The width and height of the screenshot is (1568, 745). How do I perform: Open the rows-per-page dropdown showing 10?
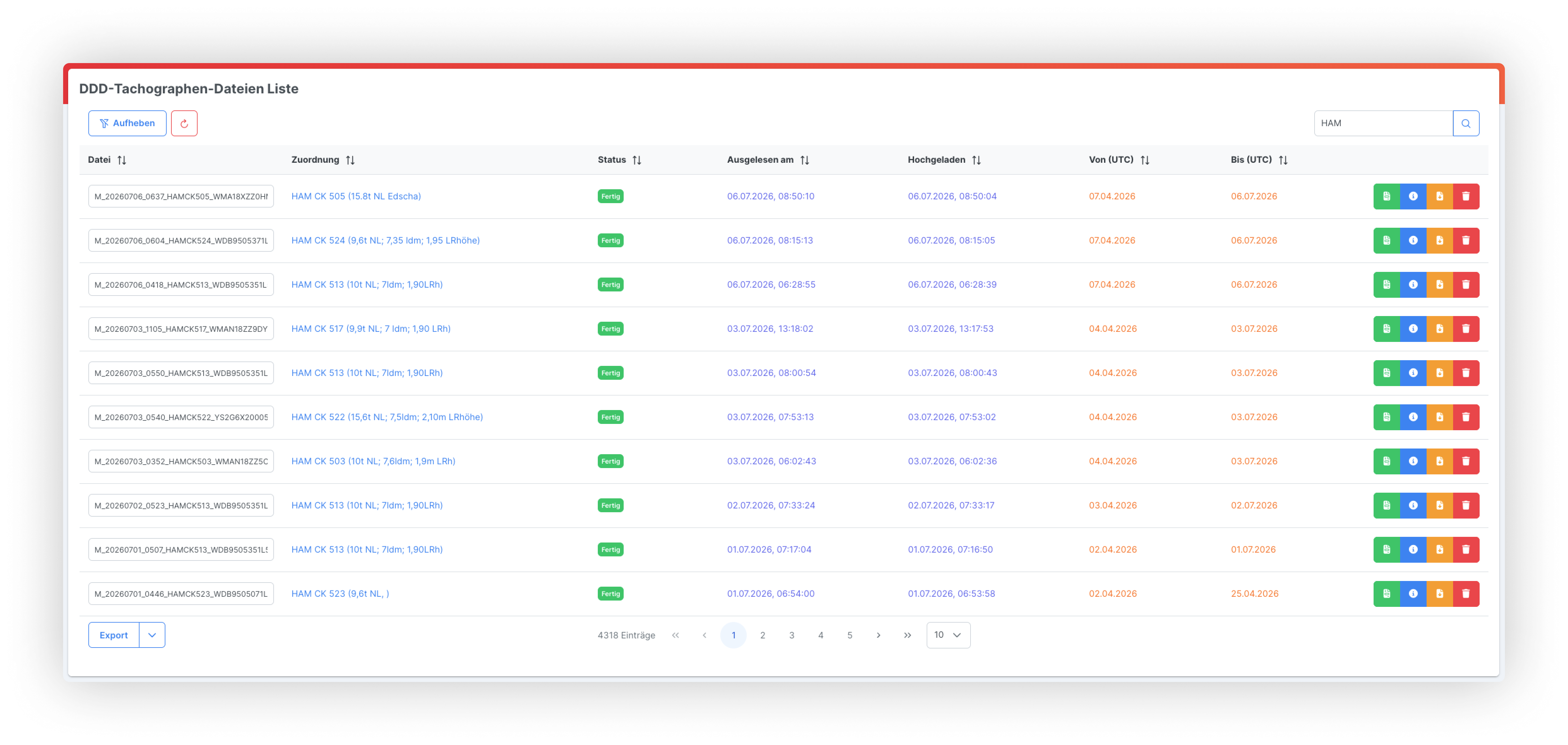pos(948,636)
